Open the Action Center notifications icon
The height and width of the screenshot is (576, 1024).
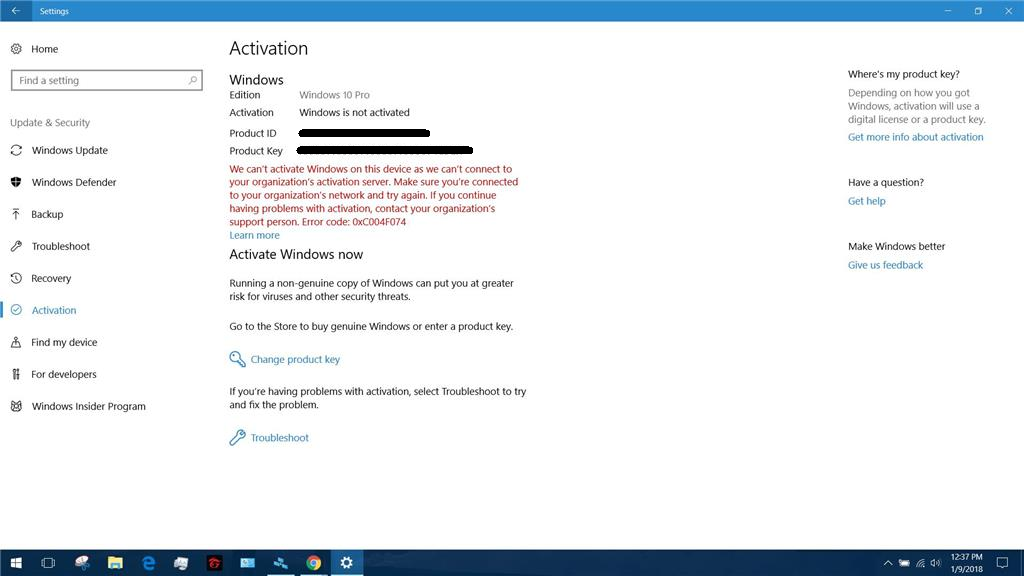(x=1002, y=562)
